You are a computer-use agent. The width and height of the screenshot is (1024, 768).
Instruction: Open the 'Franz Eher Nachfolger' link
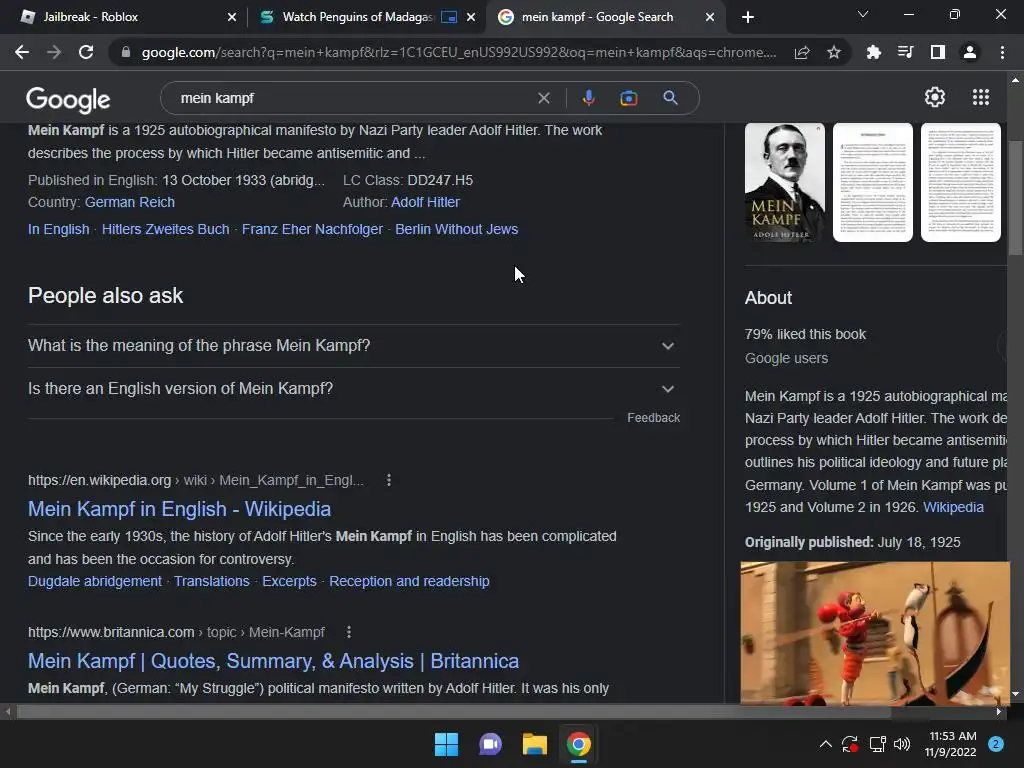point(312,229)
